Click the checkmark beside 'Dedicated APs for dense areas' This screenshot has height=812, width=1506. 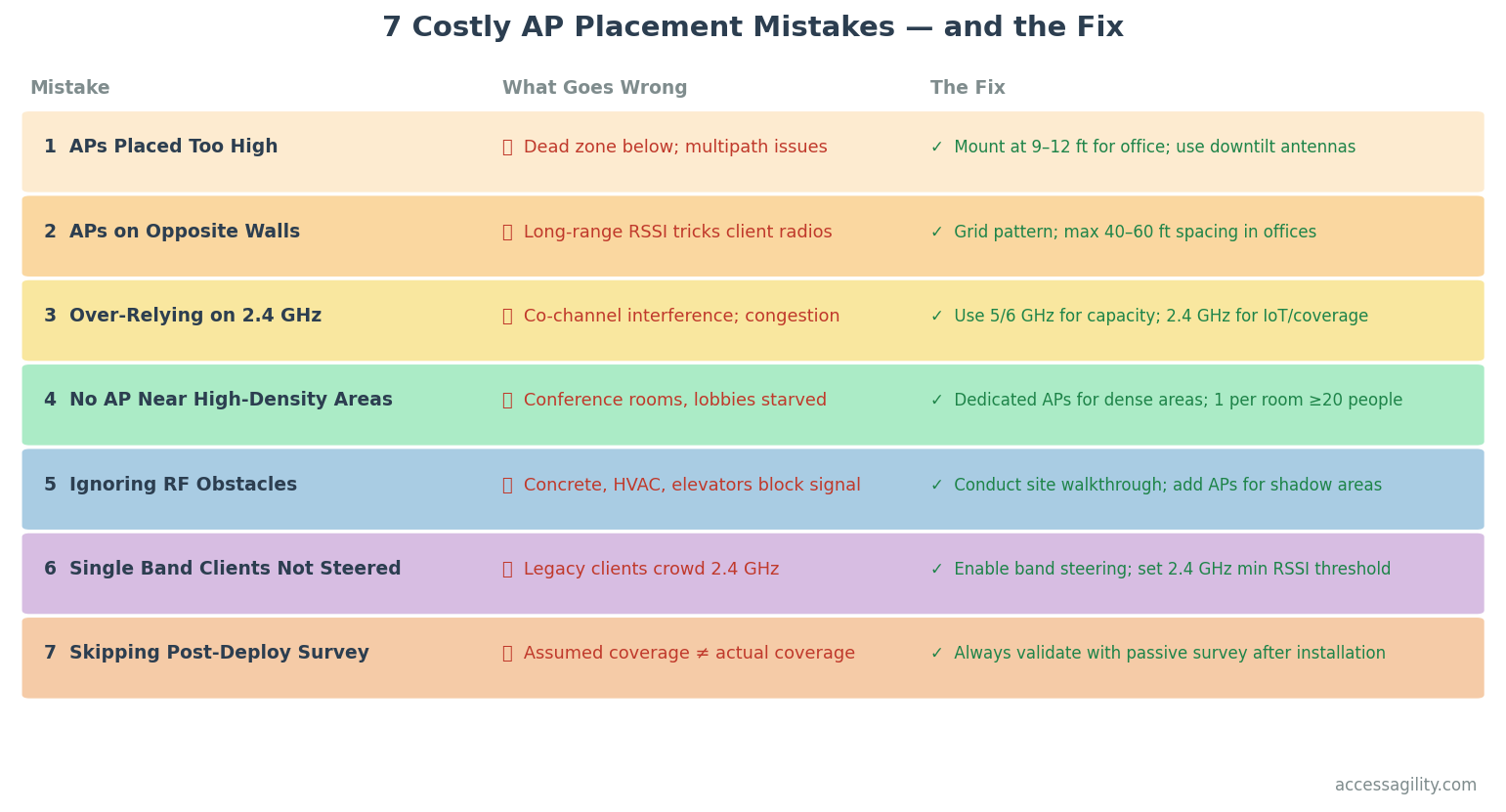(x=936, y=401)
